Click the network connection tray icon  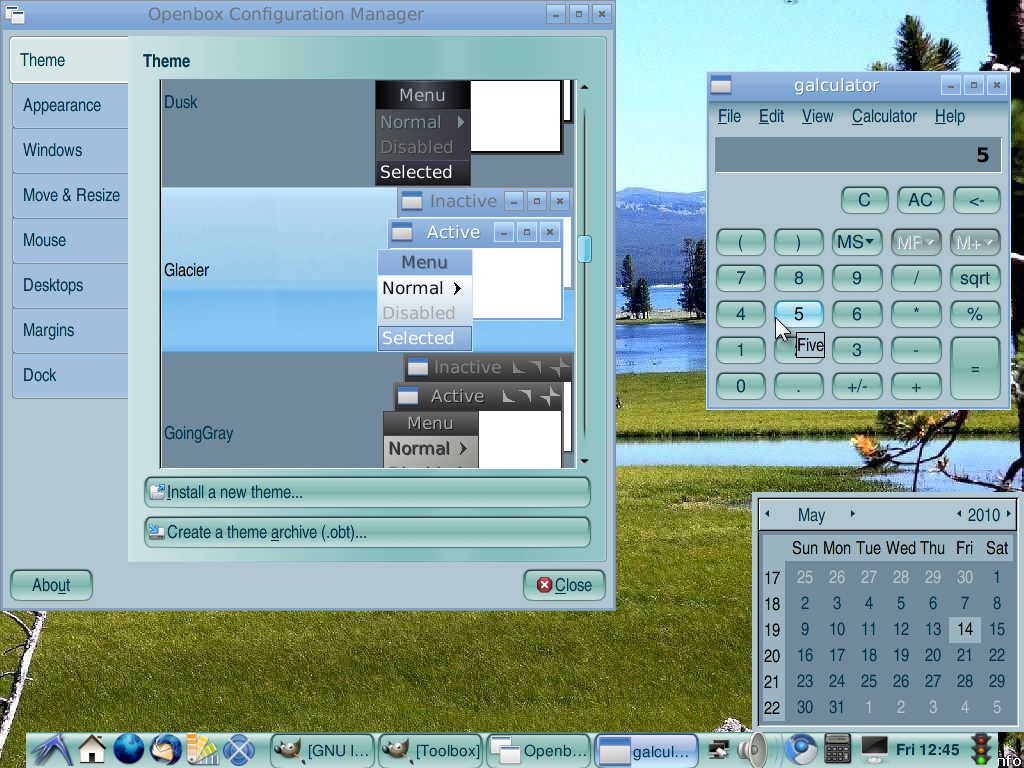click(719, 750)
